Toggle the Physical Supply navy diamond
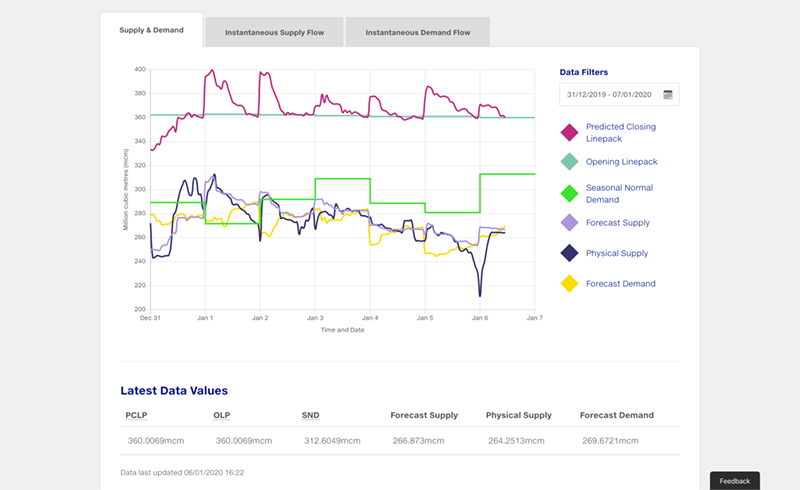The image size is (800, 490). 569,253
